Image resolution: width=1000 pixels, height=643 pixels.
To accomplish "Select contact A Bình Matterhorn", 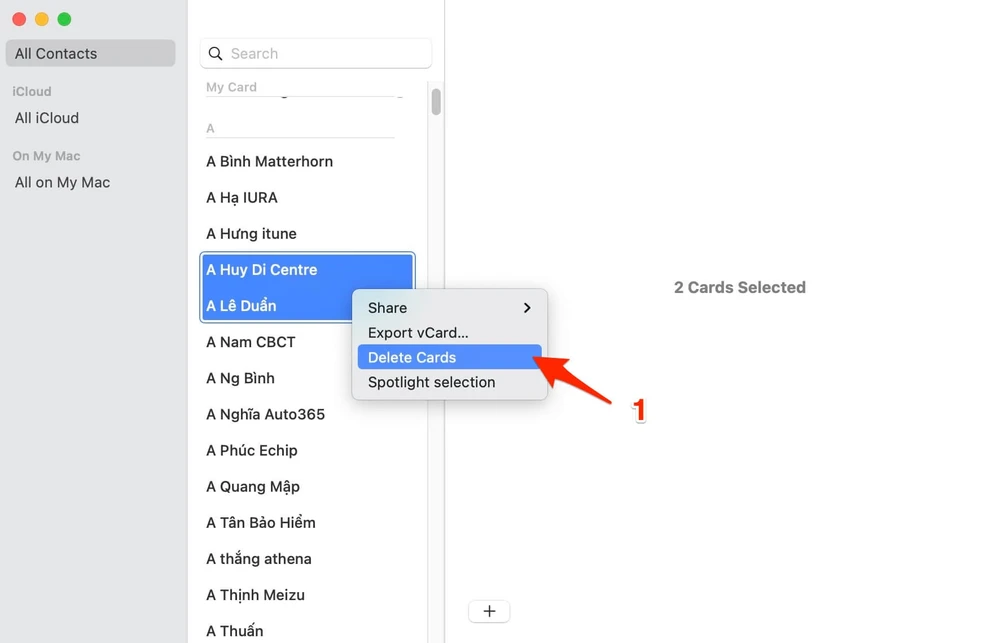I will tap(270, 162).
